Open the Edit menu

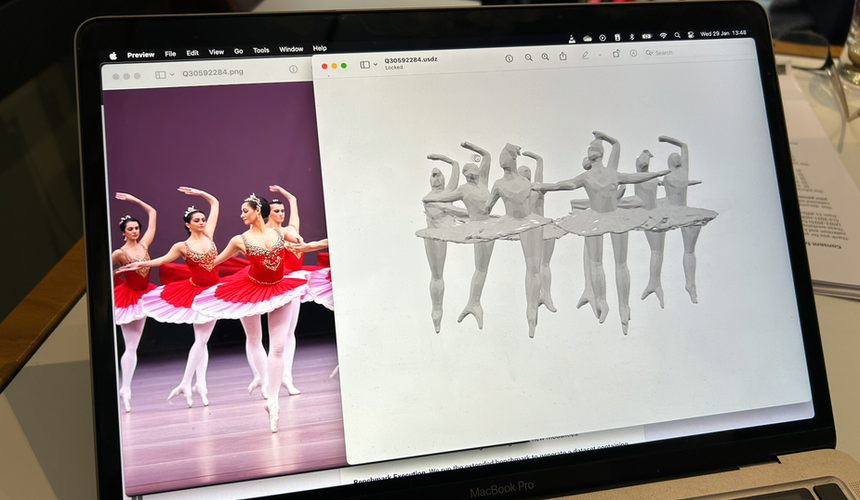click(193, 53)
